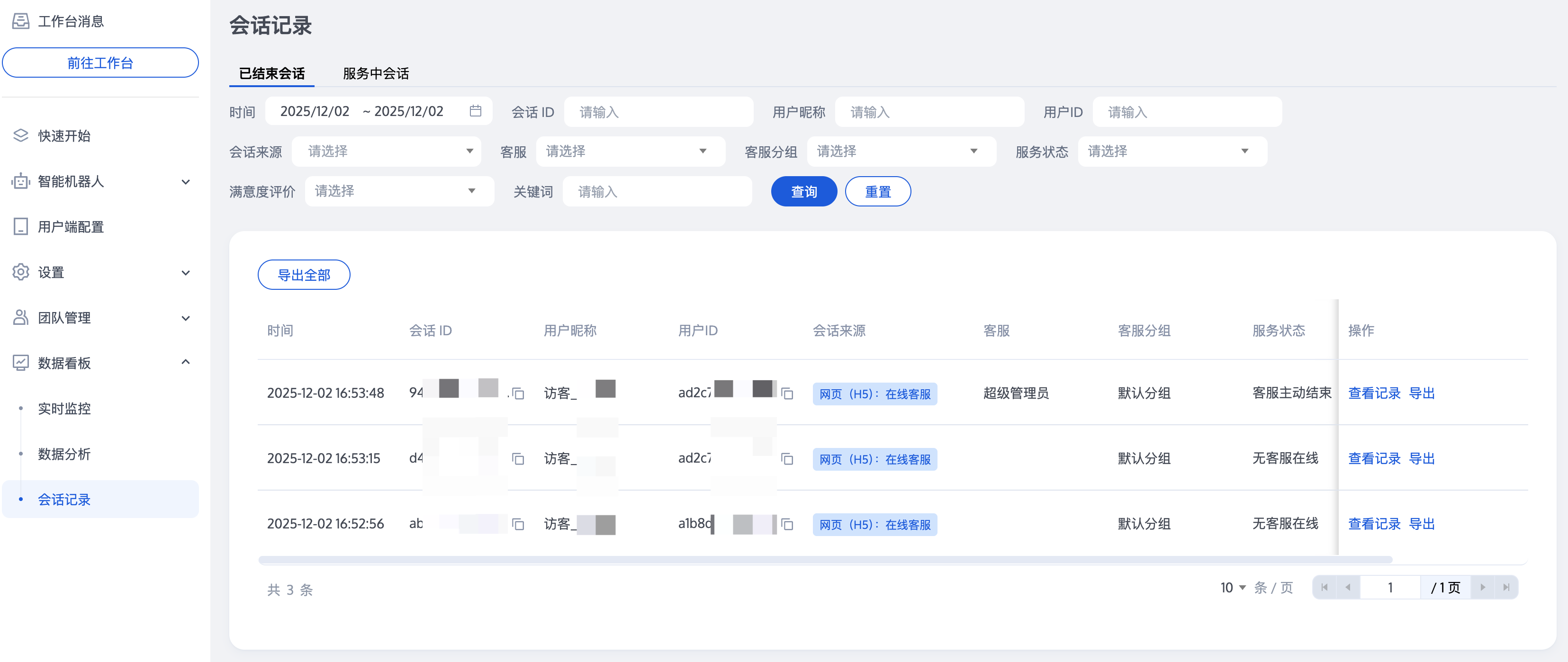1568x662 pixels.
Task: Click next page arrow in pagination
Action: (1482, 587)
